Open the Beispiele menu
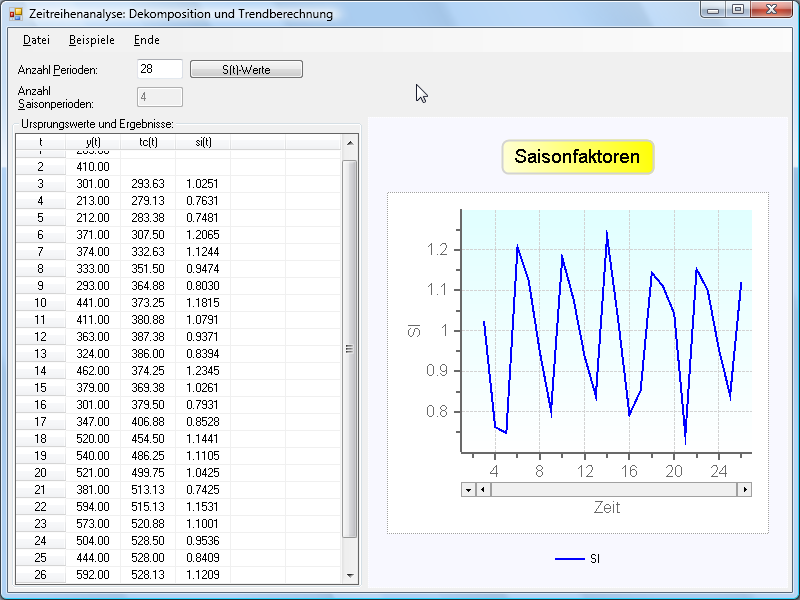The width and height of the screenshot is (800, 600). tap(91, 40)
